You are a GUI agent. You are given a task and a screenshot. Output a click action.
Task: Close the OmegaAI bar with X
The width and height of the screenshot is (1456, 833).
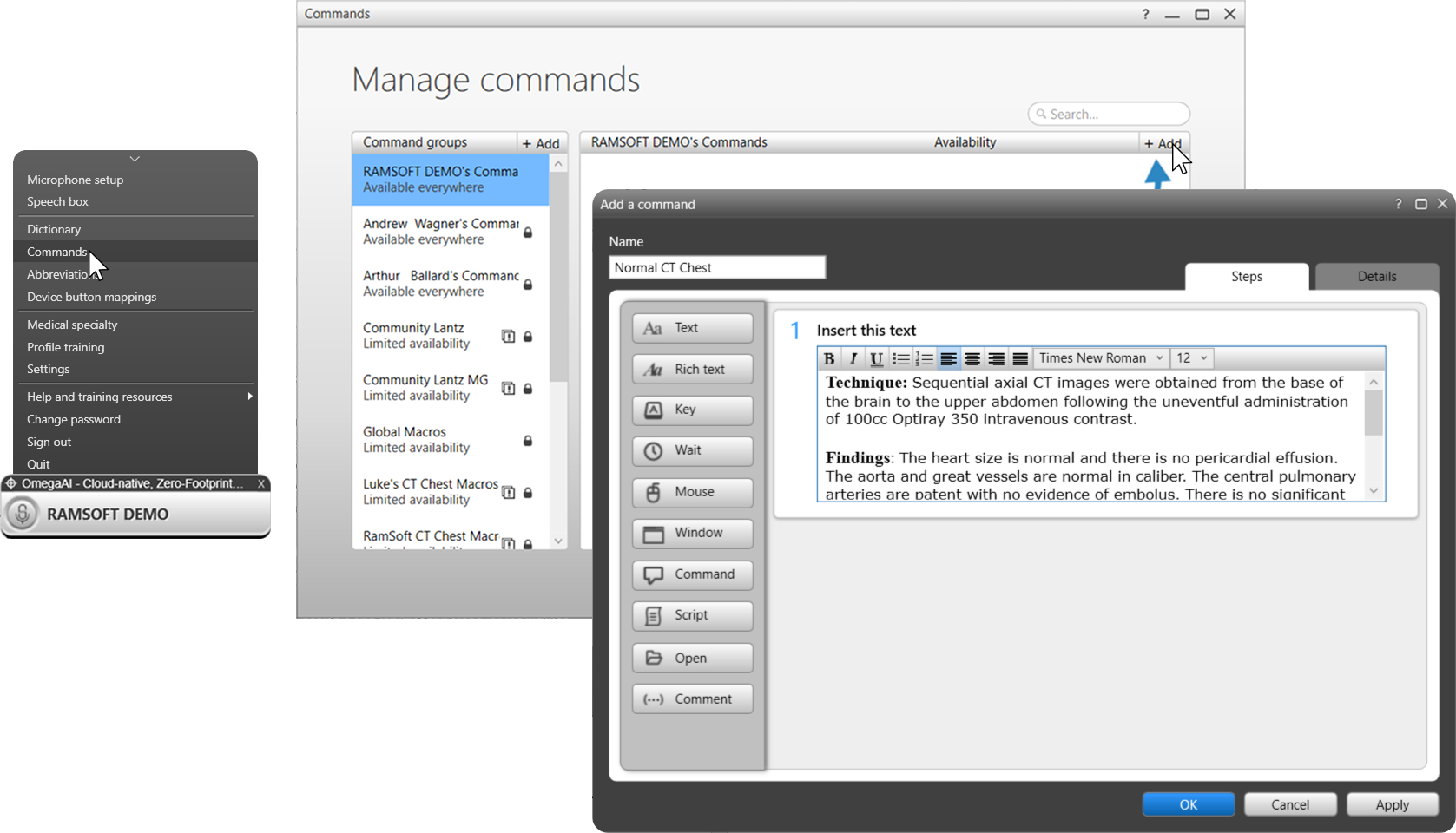(260, 483)
